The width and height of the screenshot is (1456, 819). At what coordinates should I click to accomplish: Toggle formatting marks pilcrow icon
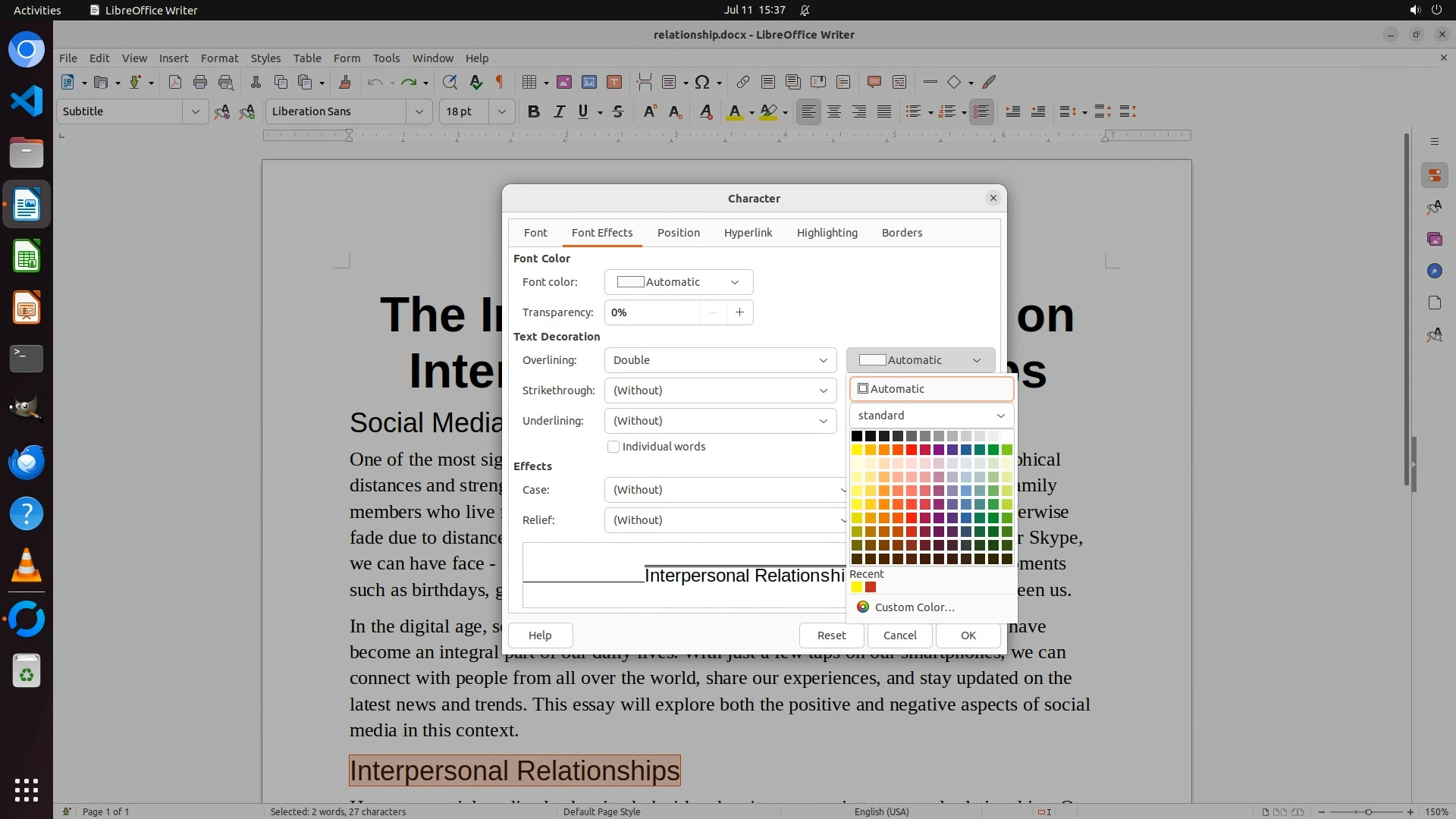click(499, 82)
